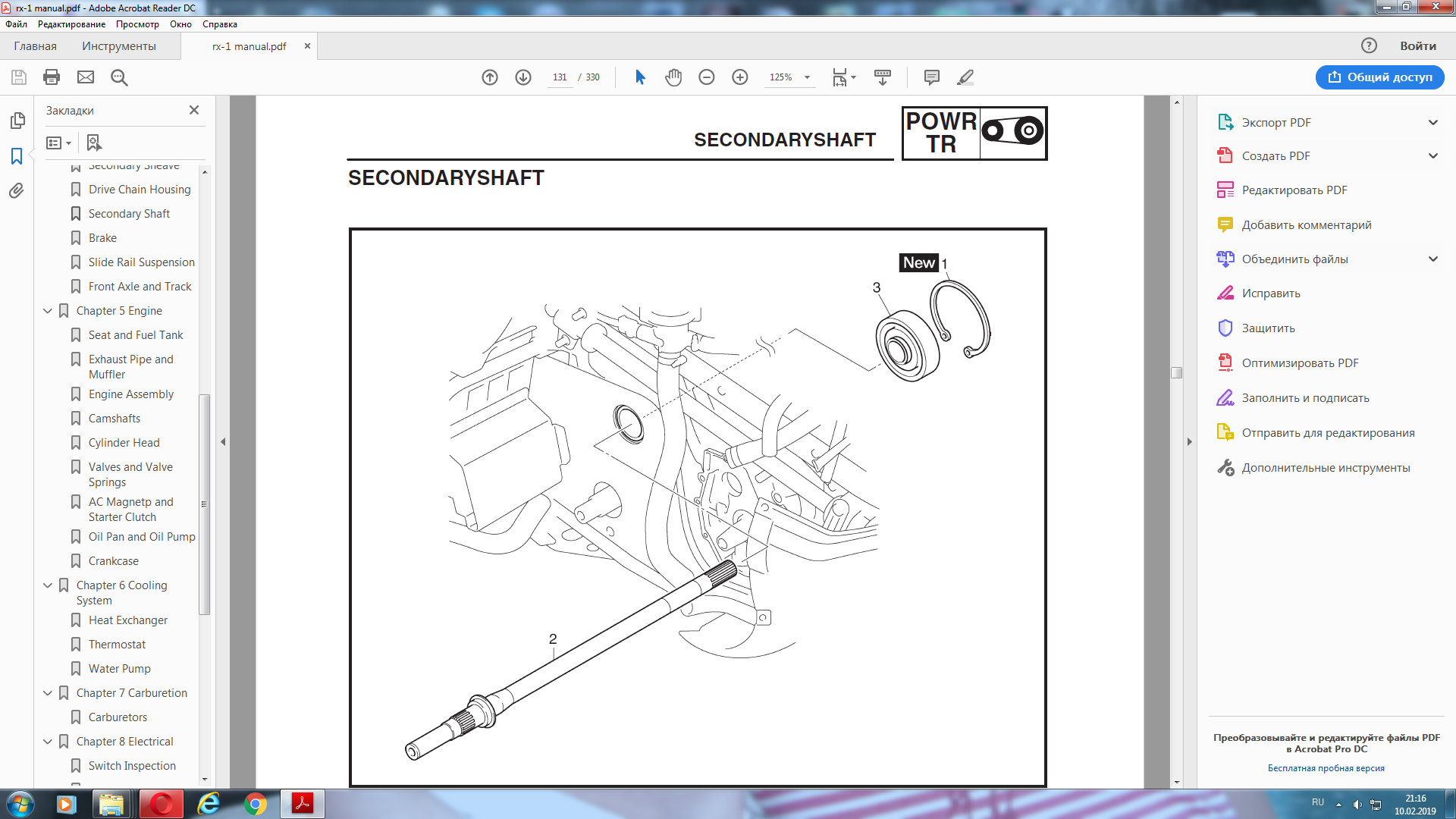Open Редактировать PDF tool

(x=1294, y=190)
